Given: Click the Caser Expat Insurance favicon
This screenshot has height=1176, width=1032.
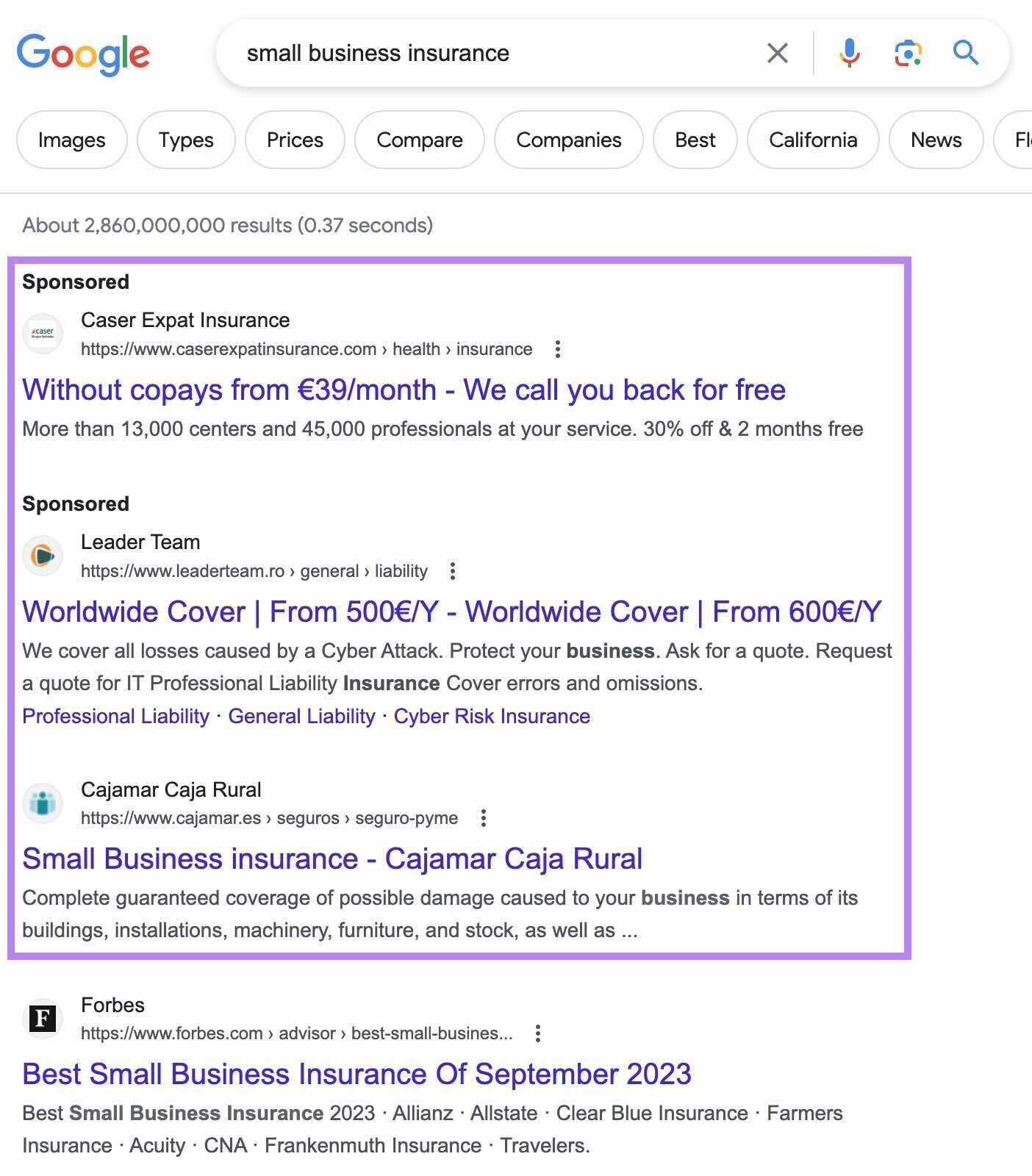Looking at the screenshot, I should (x=43, y=334).
